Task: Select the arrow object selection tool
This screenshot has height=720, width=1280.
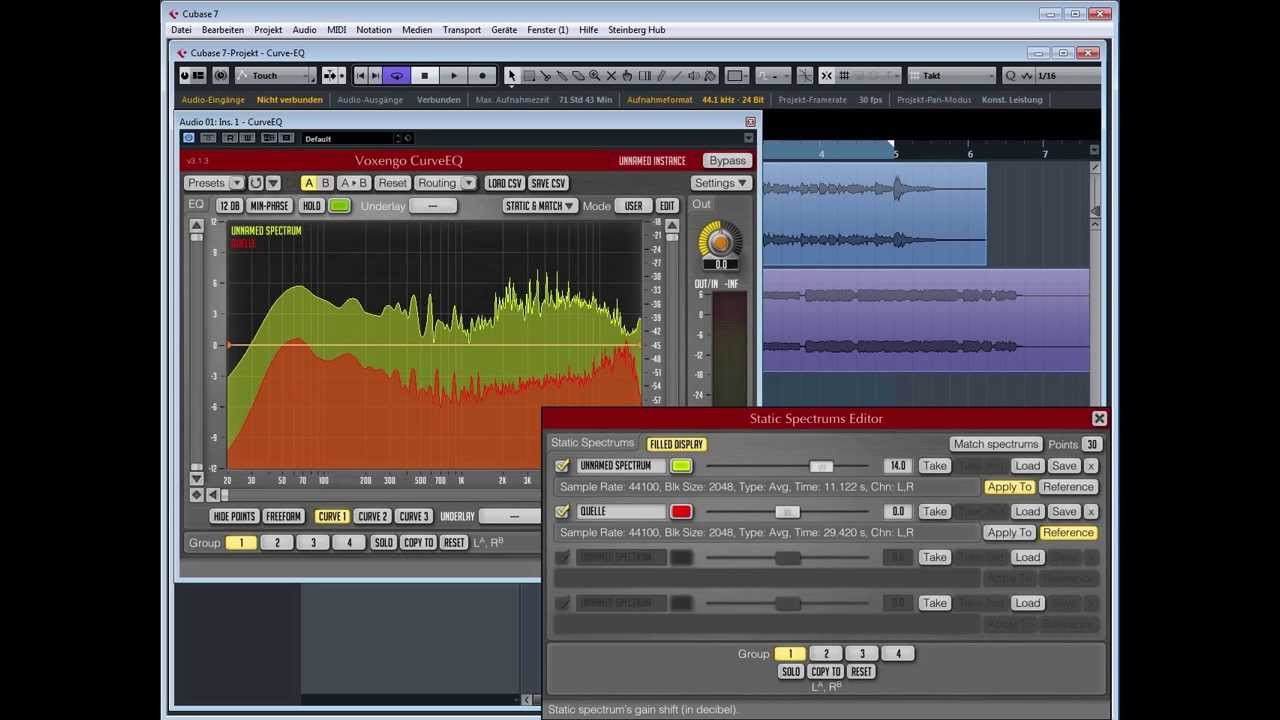Action: tap(512, 76)
